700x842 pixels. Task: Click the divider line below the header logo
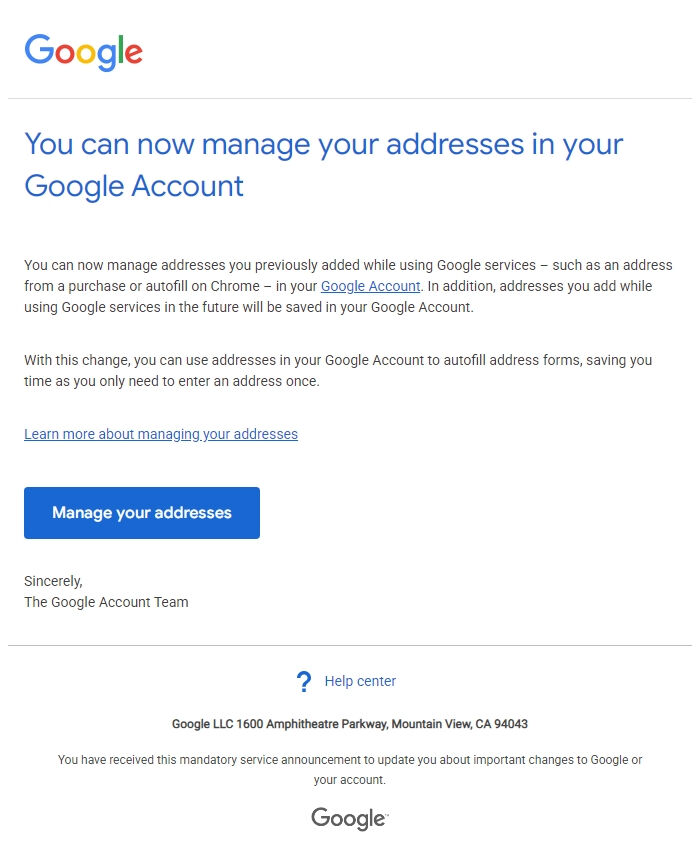(350, 99)
